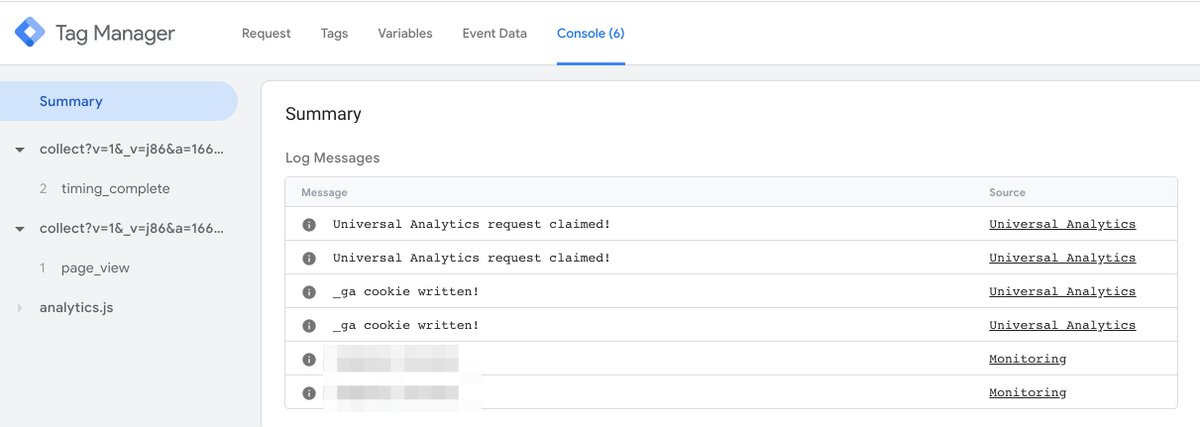Click the Log Messages heading
The width and height of the screenshot is (1200, 427).
[x=332, y=158]
